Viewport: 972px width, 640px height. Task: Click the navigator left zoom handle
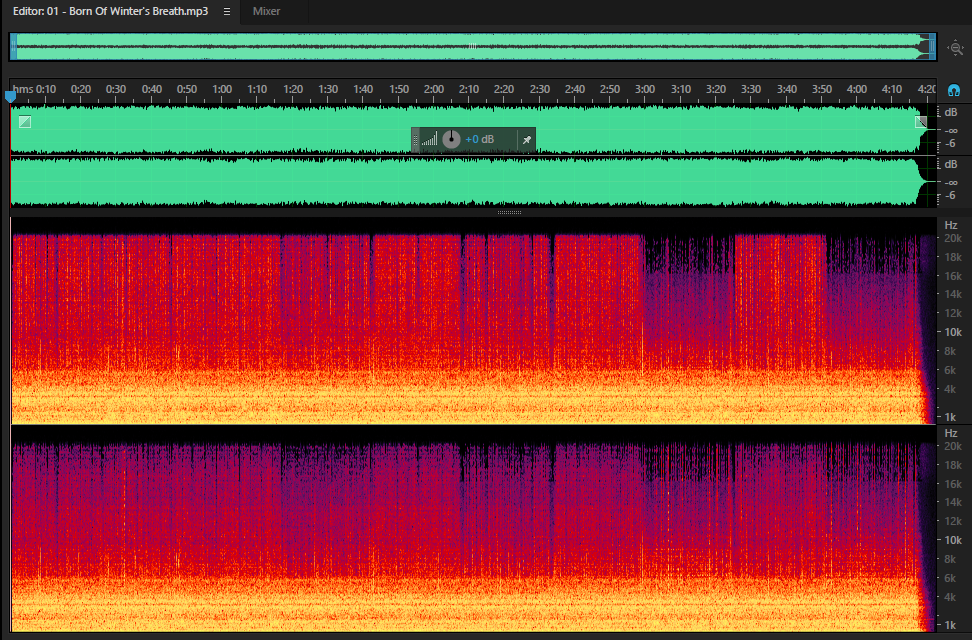14,47
